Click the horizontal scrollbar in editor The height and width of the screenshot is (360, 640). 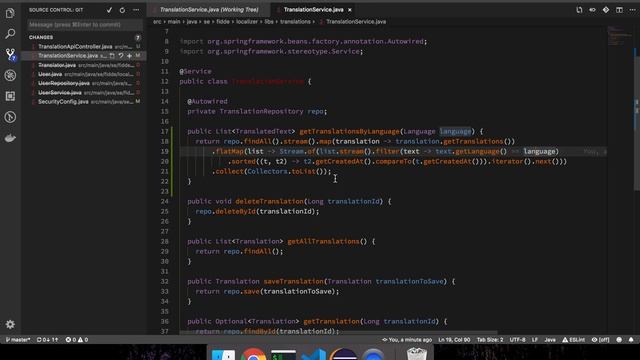[338, 333]
